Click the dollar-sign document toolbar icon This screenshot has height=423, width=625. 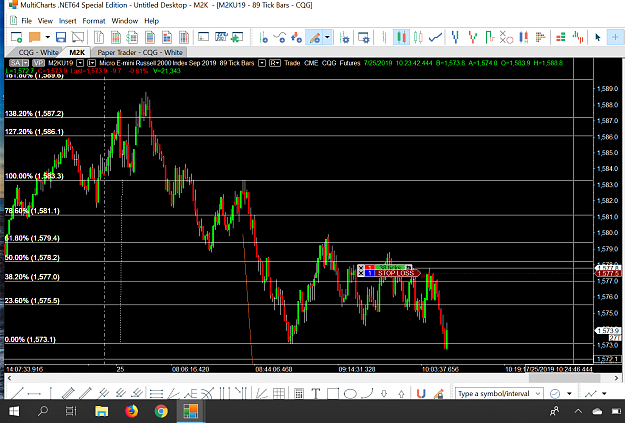[132, 37]
